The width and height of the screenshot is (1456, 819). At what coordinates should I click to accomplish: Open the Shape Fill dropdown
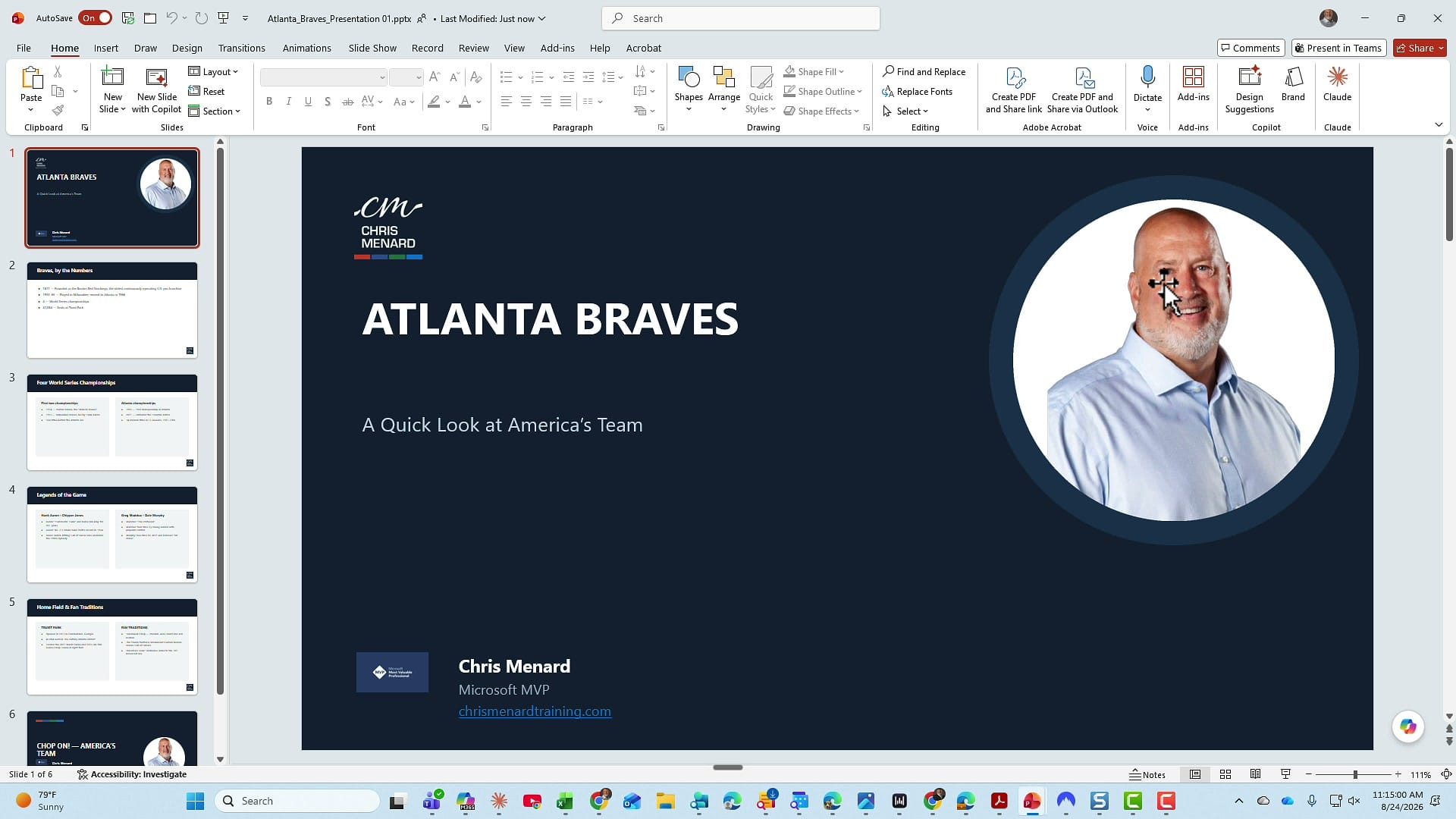[814, 71]
